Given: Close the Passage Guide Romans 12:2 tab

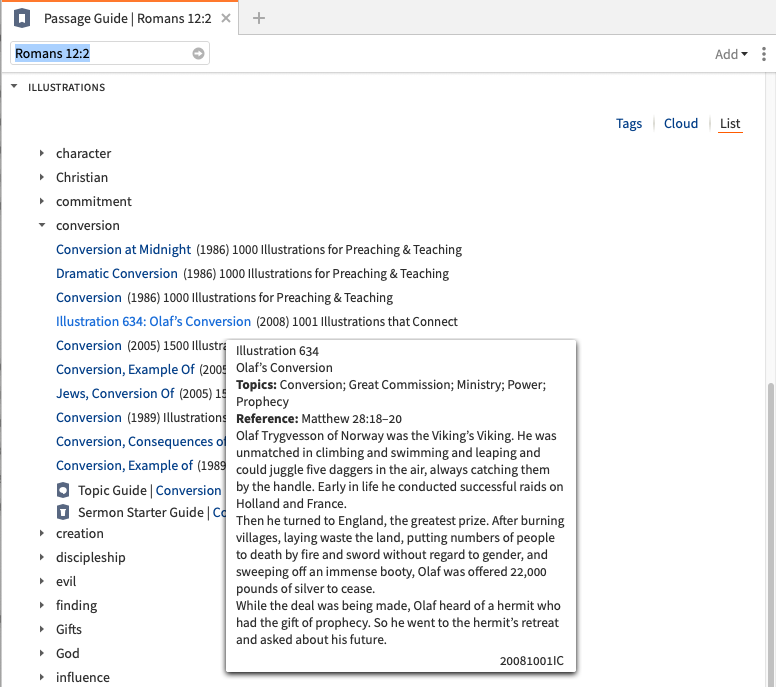Looking at the screenshot, I should (226, 18).
